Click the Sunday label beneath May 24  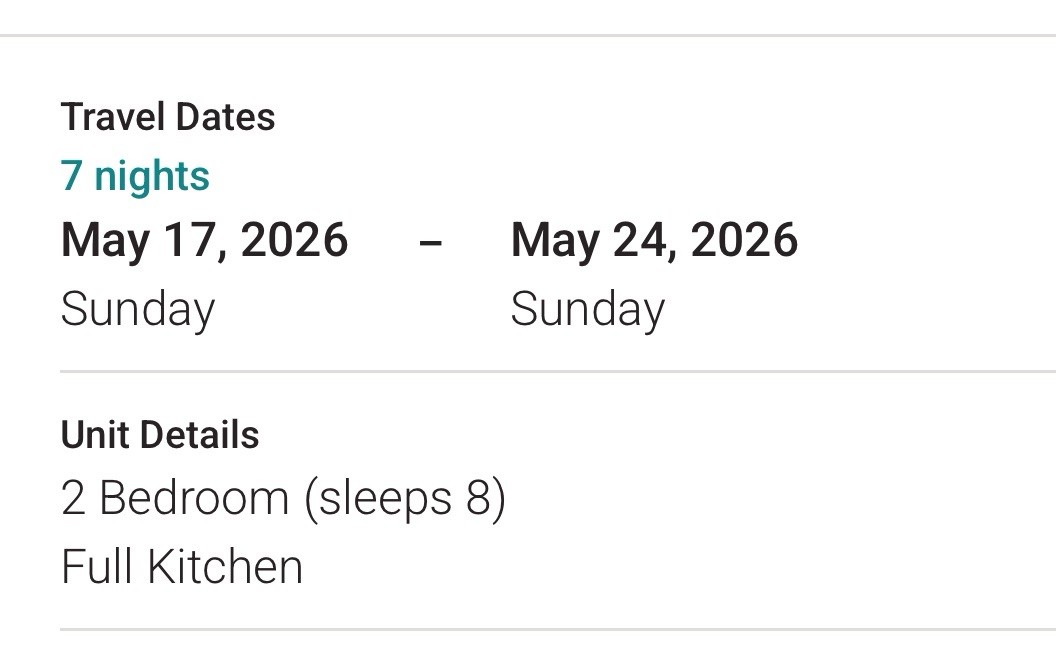(x=587, y=310)
